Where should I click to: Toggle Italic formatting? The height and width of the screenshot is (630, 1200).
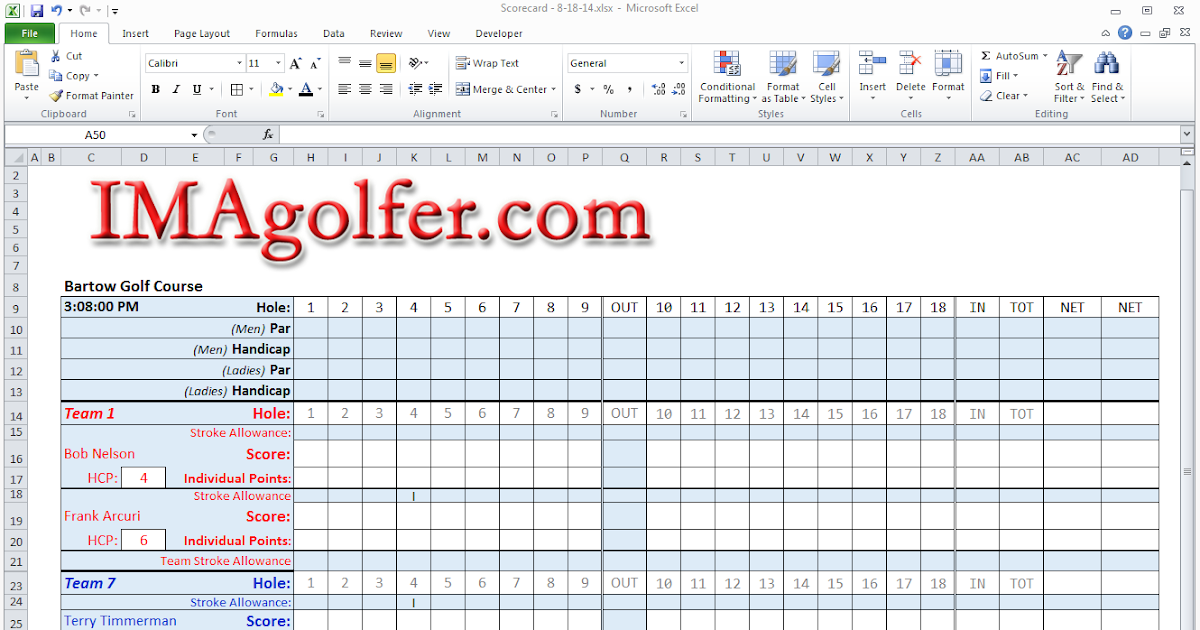[x=176, y=89]
